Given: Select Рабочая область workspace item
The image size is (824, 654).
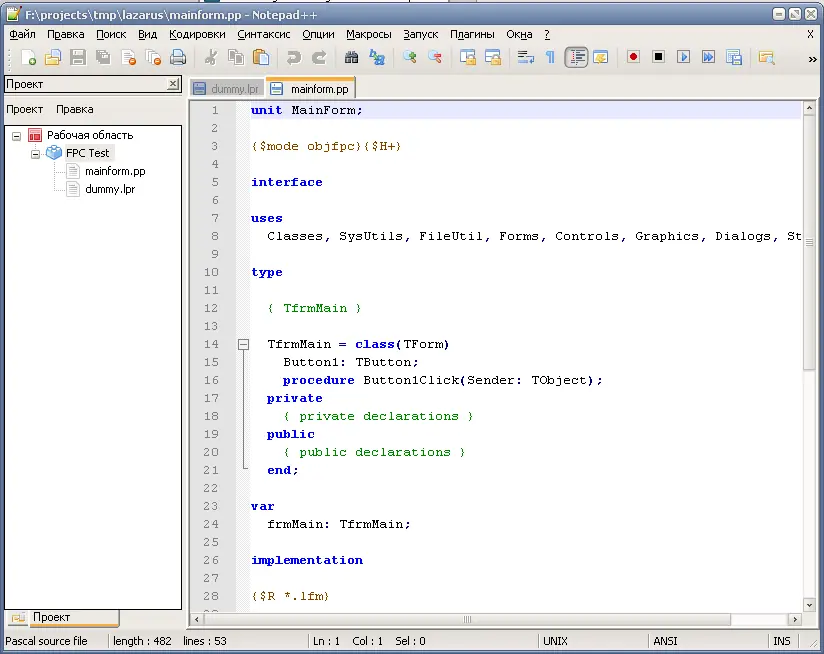Looking at the screenshot, I should pyautogui.click(x=90, y=135).
